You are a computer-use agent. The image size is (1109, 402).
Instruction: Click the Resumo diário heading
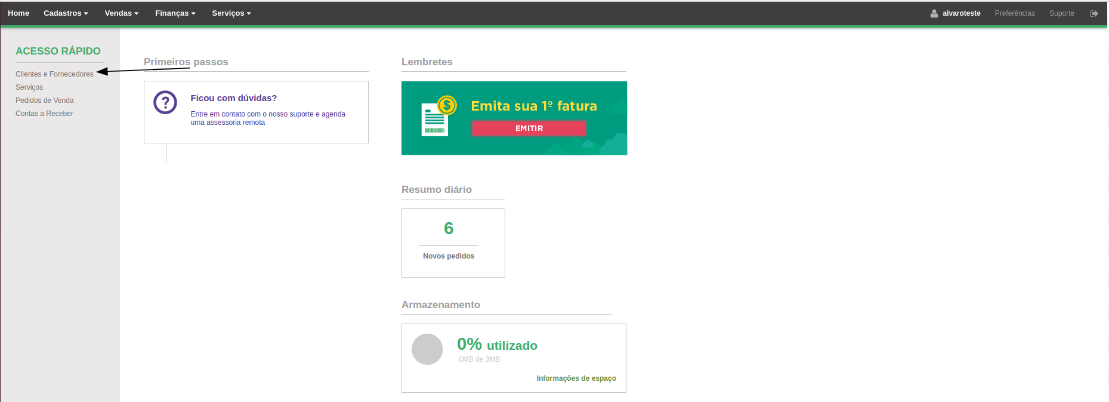coord(436,190)
